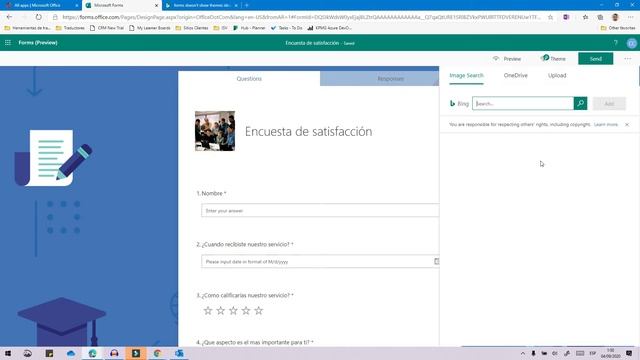
Task: Click Forms (Preview) header link
Action: (38, 42)
